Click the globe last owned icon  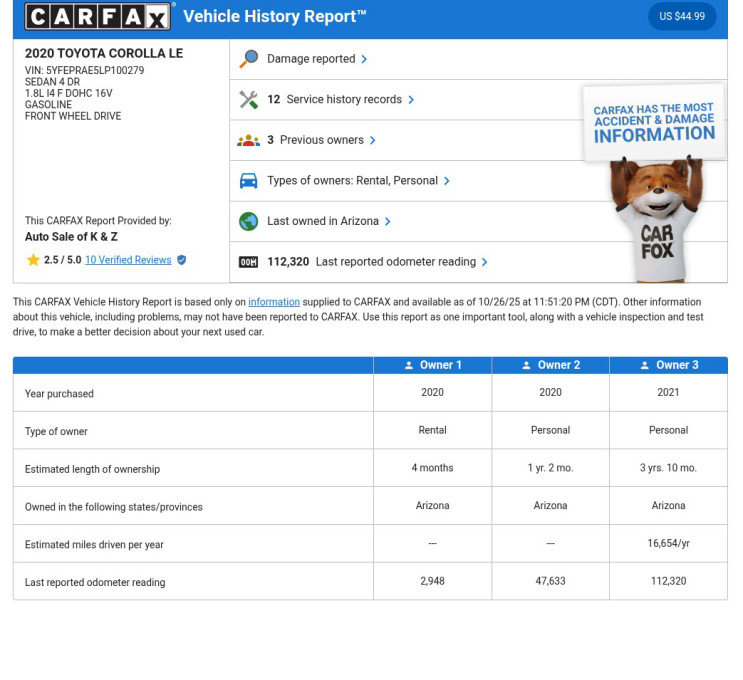249,221
